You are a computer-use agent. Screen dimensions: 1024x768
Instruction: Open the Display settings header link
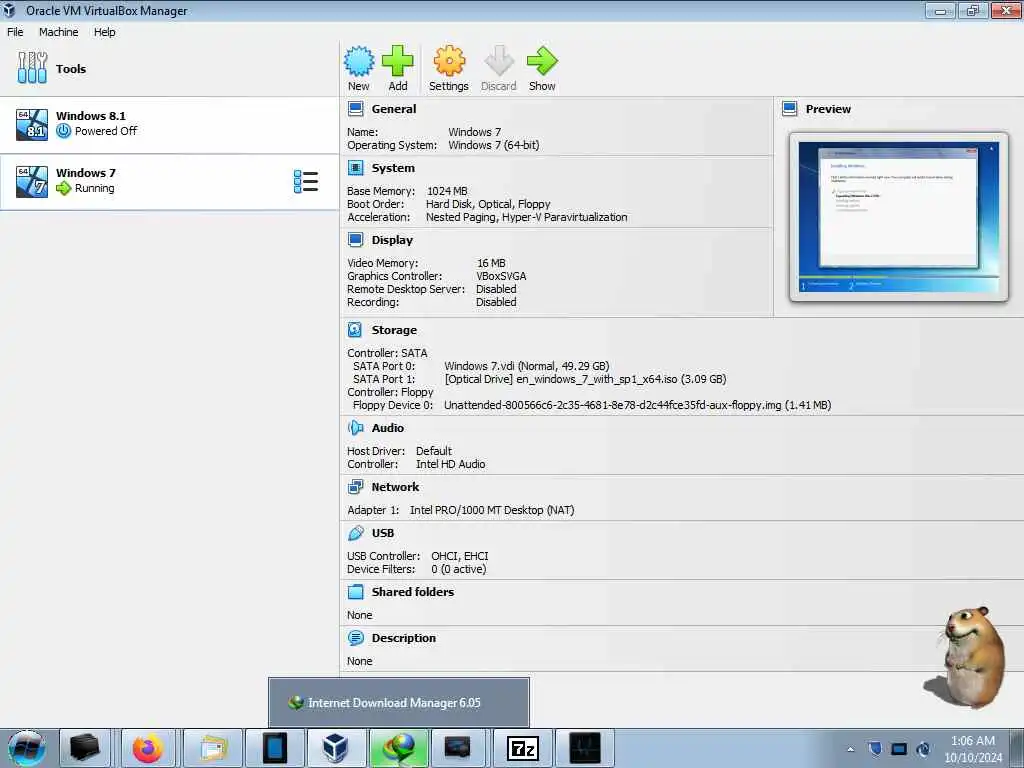pos(392,240)
